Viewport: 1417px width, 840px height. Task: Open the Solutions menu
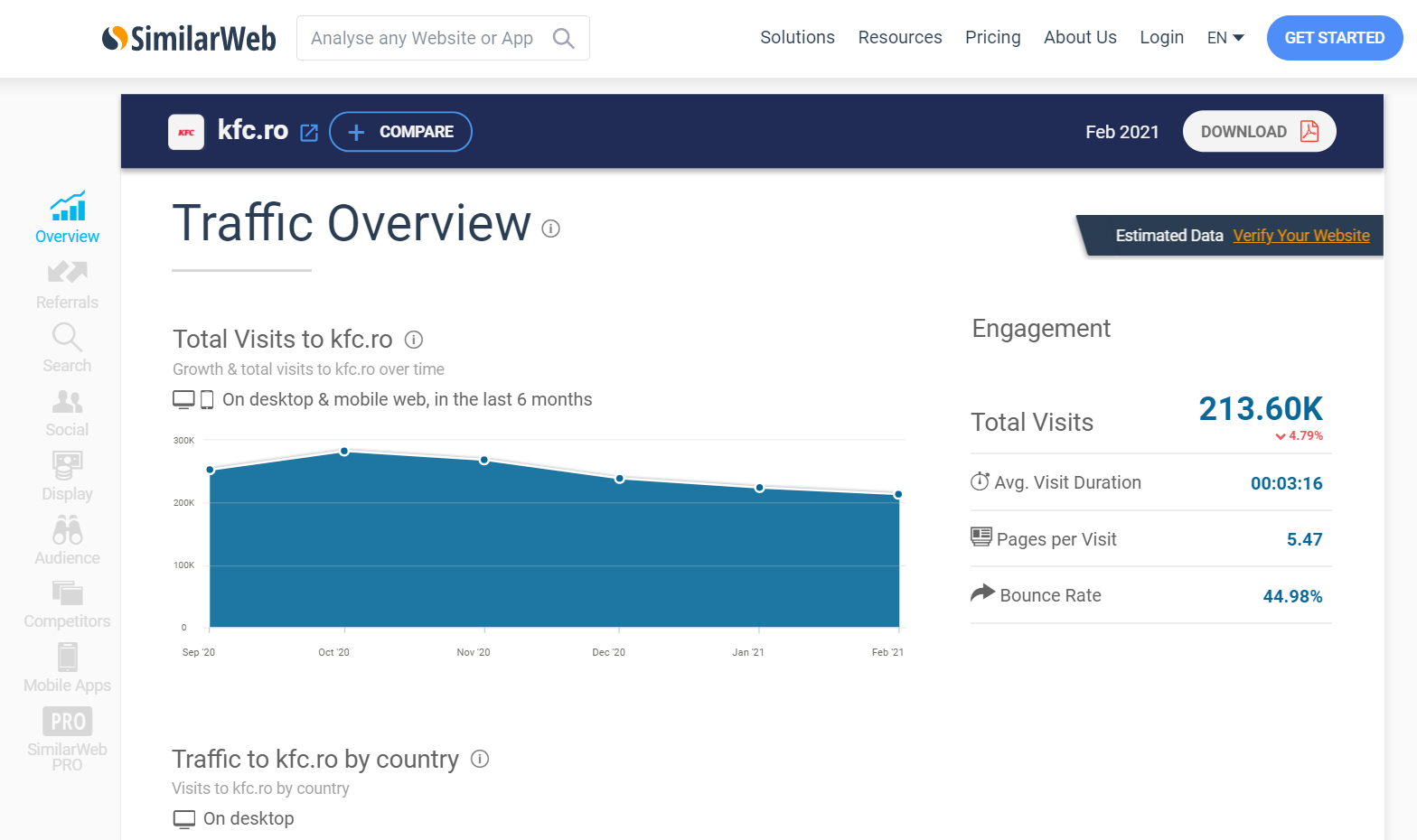[797, 37]
